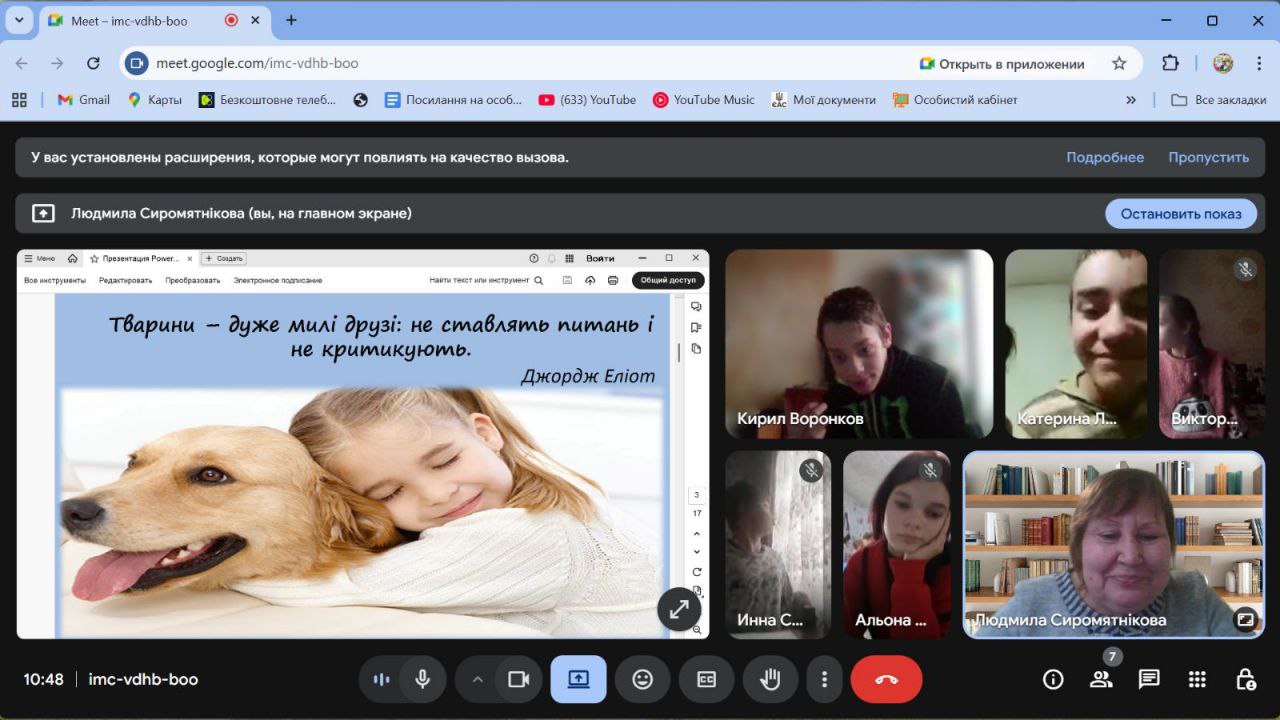Show the participants list
The width and height of the screenshot is (1280, 720).
[1101, 679]
